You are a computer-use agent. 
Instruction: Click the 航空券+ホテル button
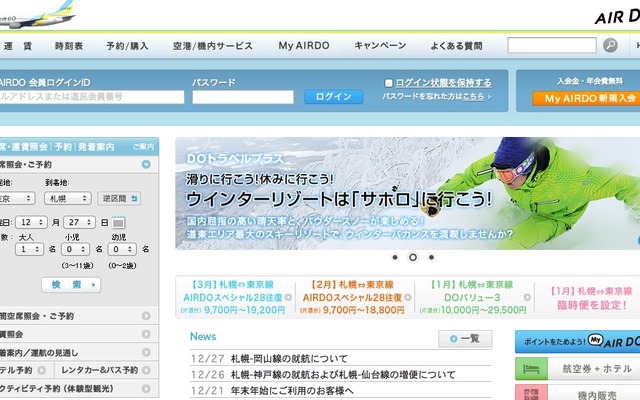coord(578,369)
